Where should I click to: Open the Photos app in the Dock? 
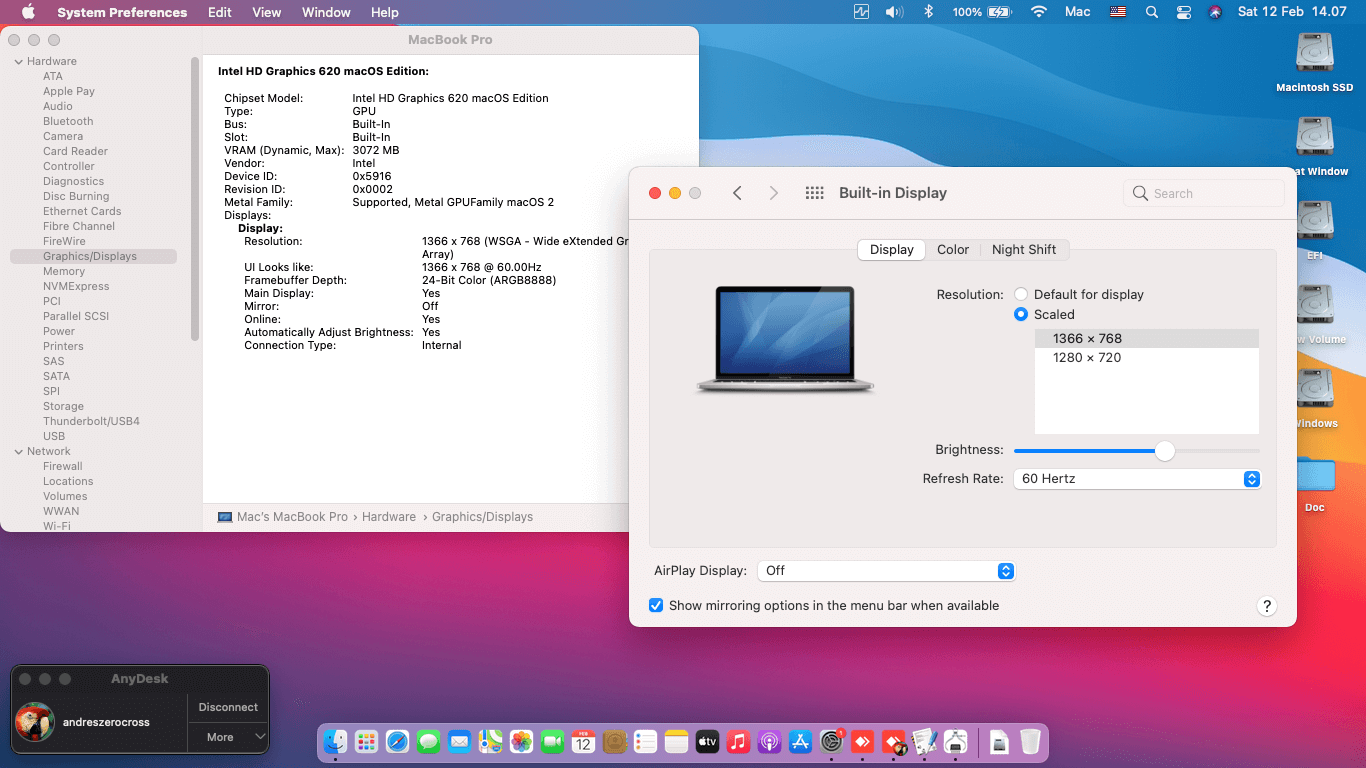tap(521, 741)
